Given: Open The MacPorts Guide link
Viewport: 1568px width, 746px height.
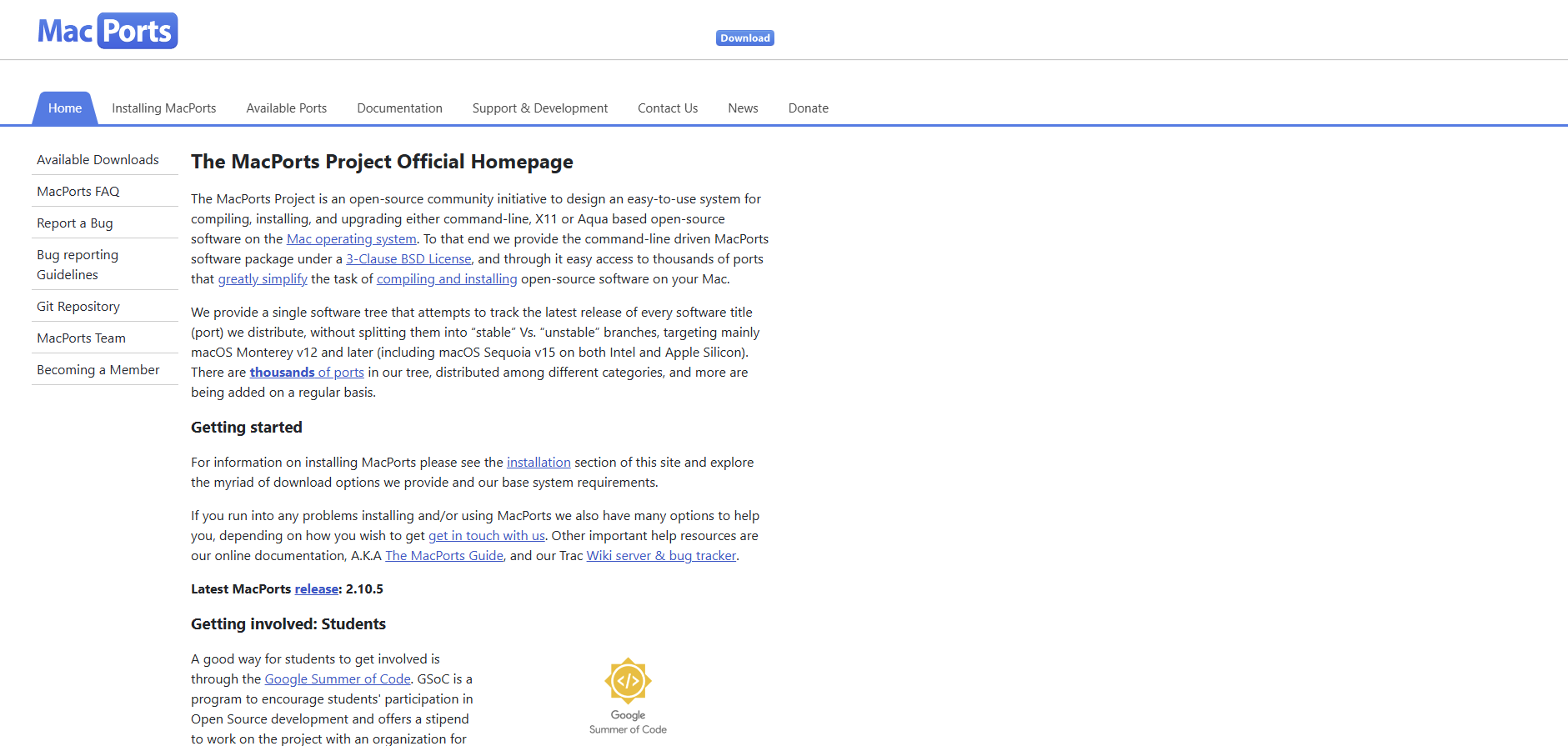Looking at the screenshot, I should click(x=444, y=556).
